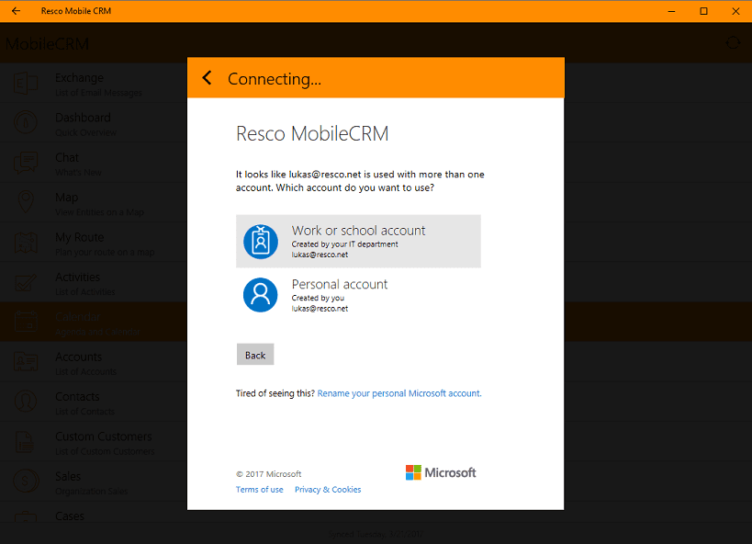Open the Activities checkmark icon in background
The height and width of the screenshot is (544, 752).
(x=26, y=282)
